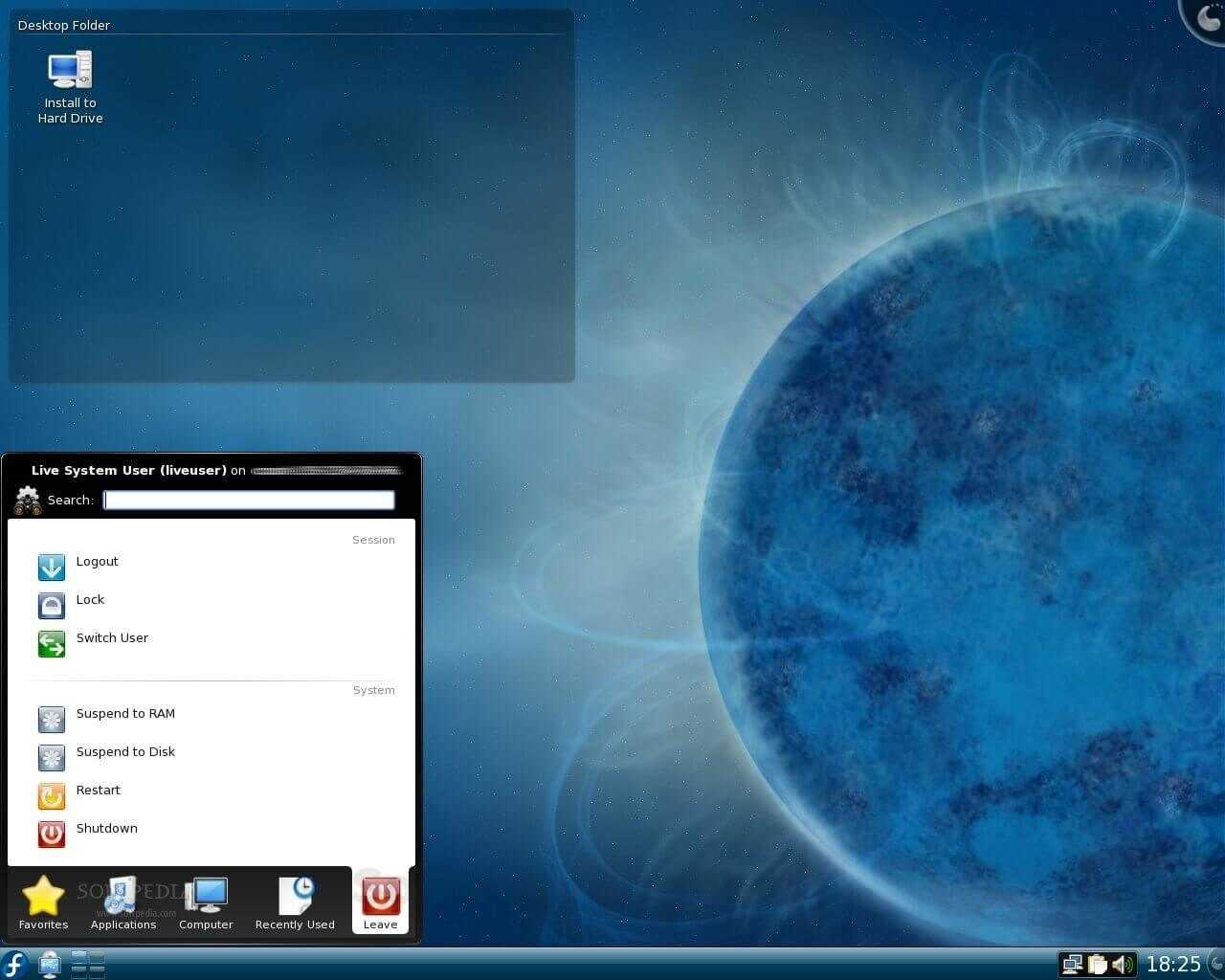Click the network tray icon
The height and width of the screenshot is (980, 1225).
(x=1073, y=964)
